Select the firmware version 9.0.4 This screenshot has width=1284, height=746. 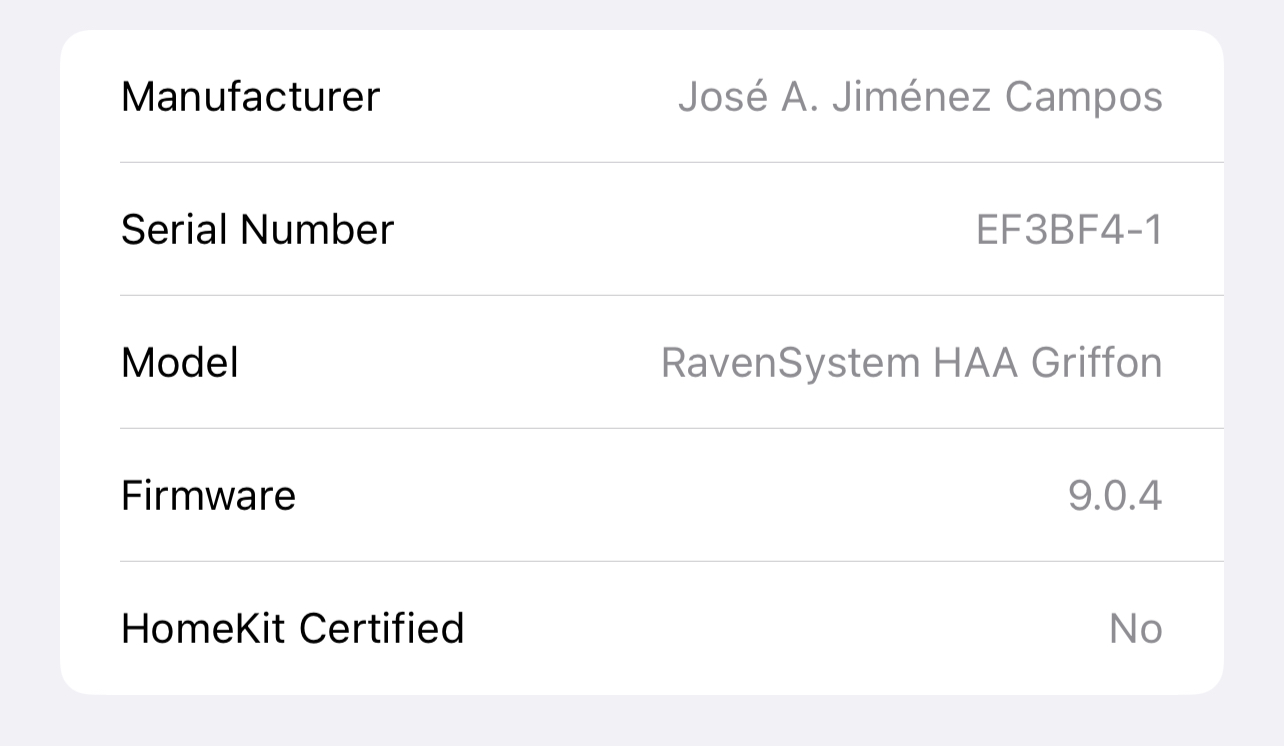[1112, 495]
